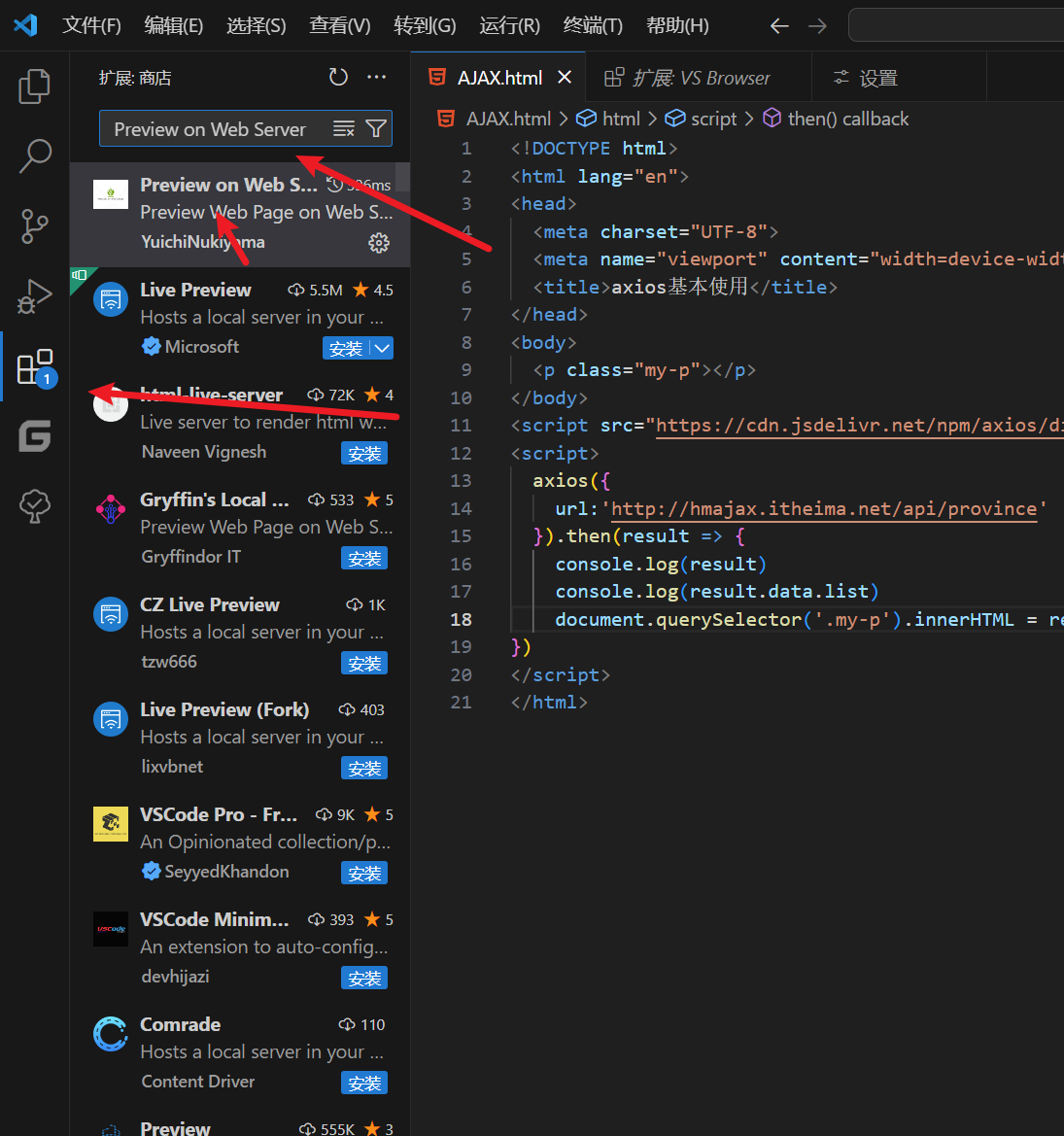Click the VSCode Pro extension icon
Image resolution: width=1064 pixels, height=1136 pixels.
pyautogui.click(x=111, y=824)
